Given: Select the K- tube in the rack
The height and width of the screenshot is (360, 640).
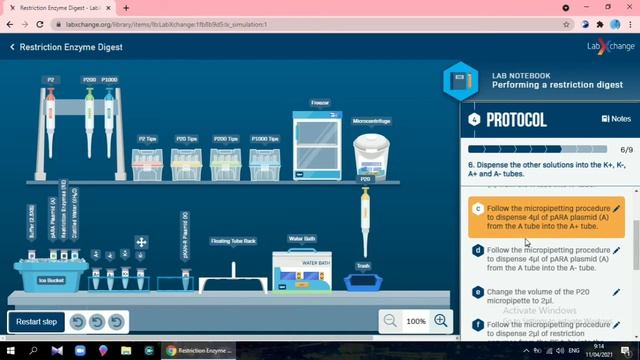Looking at the screenshot, I should point(140,278).
